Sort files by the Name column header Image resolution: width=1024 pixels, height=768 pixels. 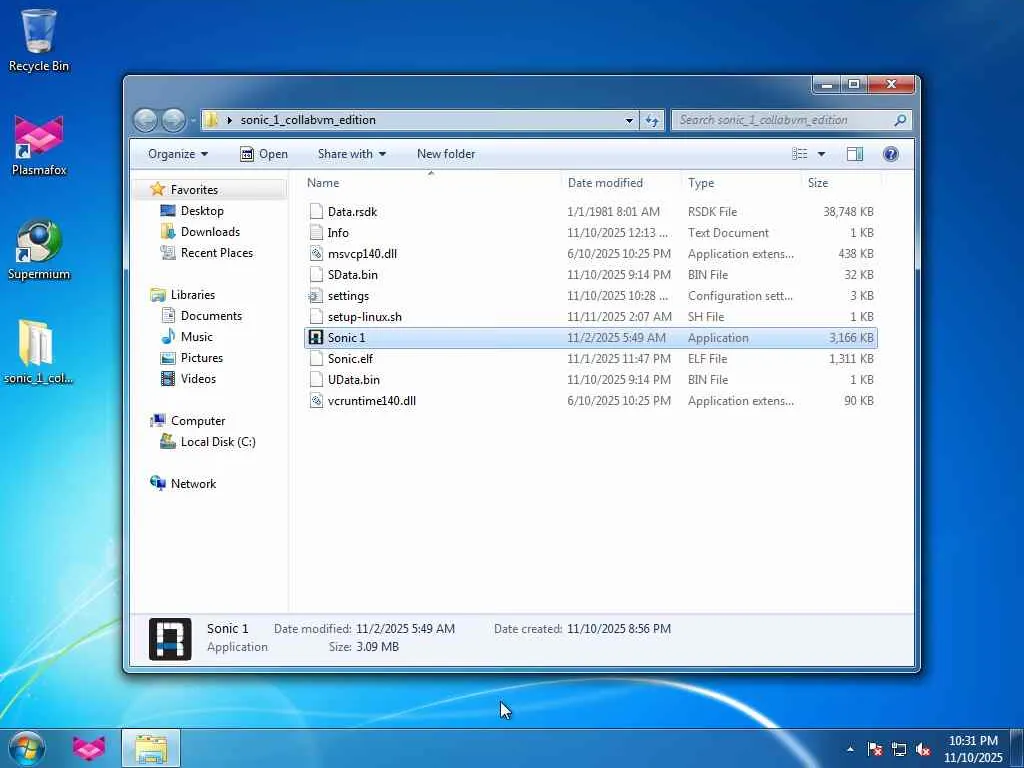tap(431, 183)
